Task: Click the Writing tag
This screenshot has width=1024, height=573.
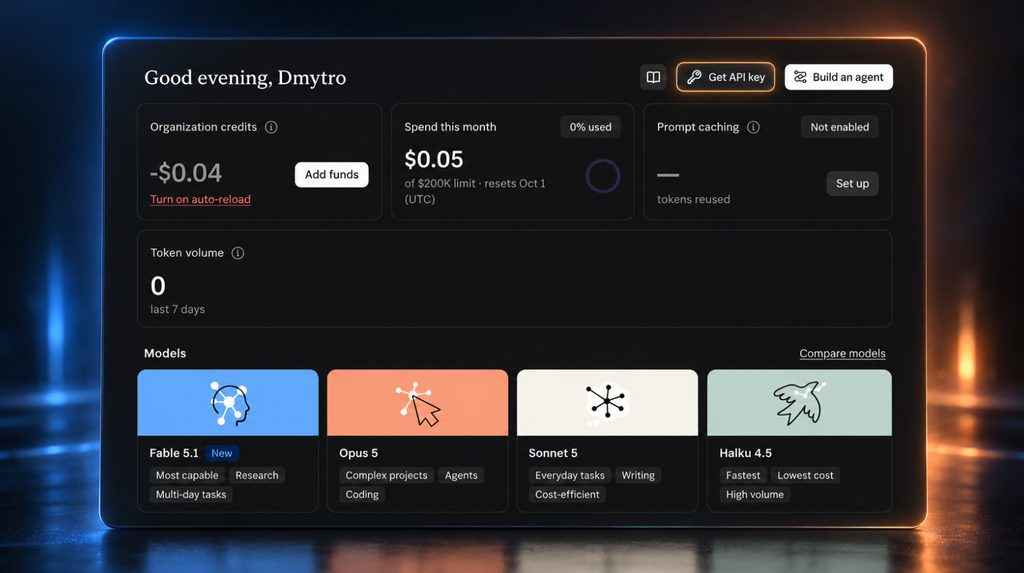Action: (638, 475)
